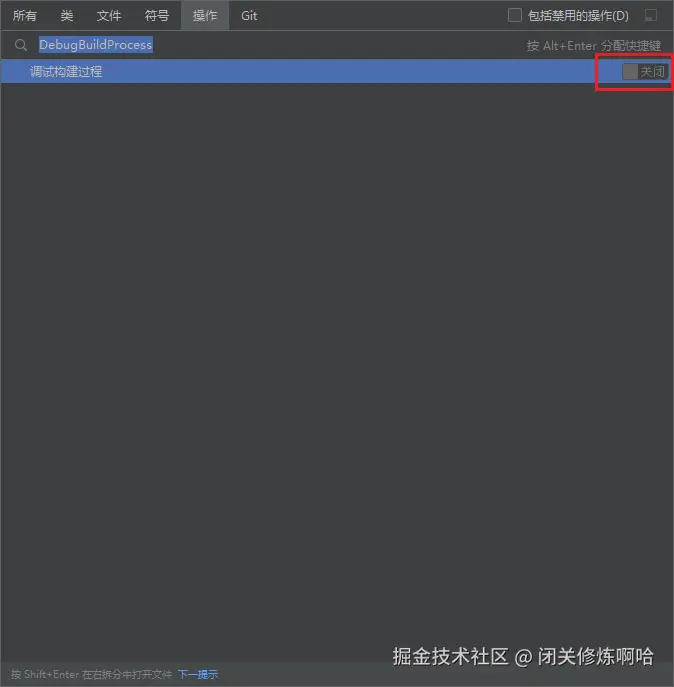The height and width of the screenshot is (687, 674).
Task: Open the 文件 tab
Action: point(109,16)
